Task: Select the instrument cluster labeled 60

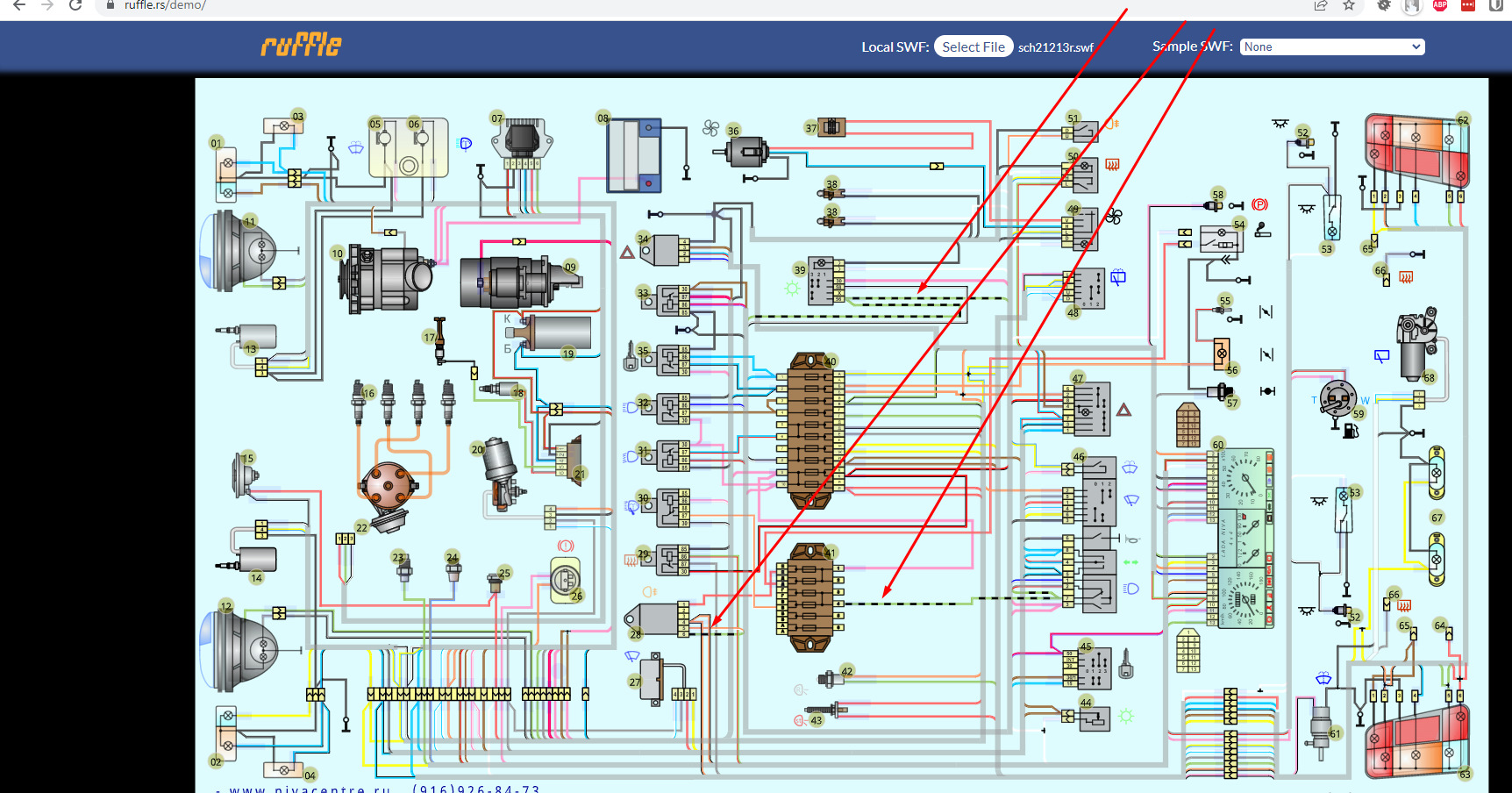Action: click(x=1242, y=539)
